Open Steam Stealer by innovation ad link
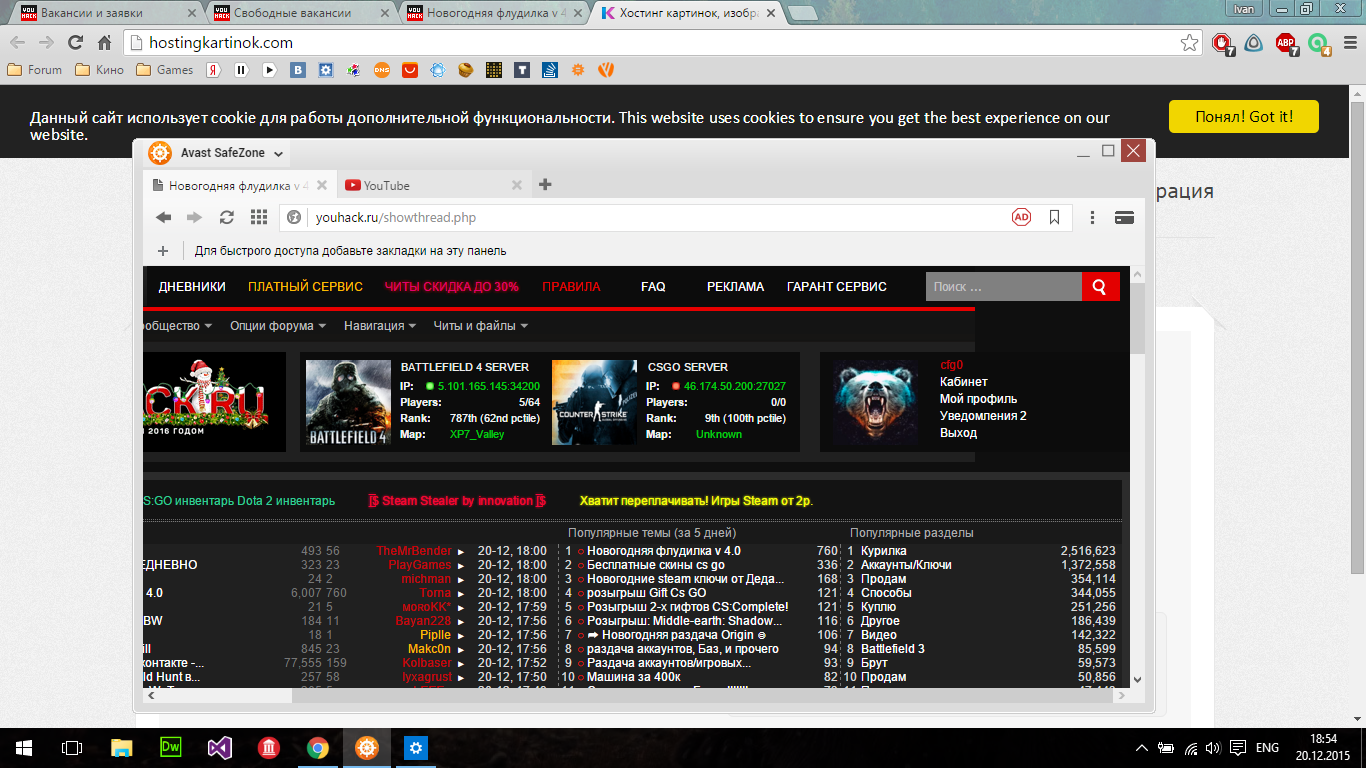Image resolution: width=1366 pixels, height=768 pixels. [x=457, y=501]
